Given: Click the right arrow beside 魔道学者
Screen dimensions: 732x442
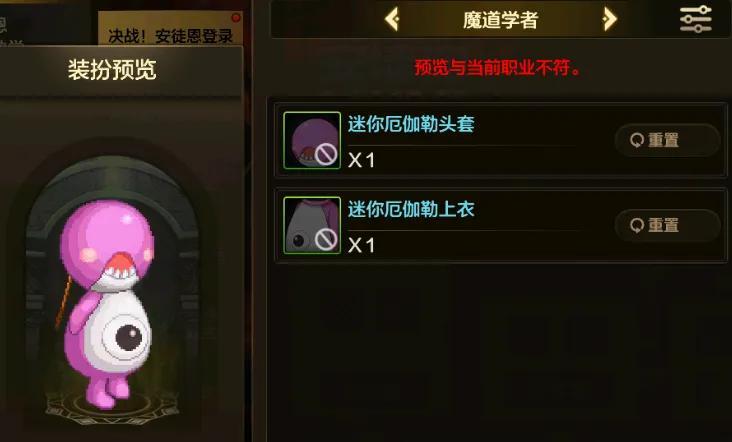Looking at the screenshot, I should [610, 20].
